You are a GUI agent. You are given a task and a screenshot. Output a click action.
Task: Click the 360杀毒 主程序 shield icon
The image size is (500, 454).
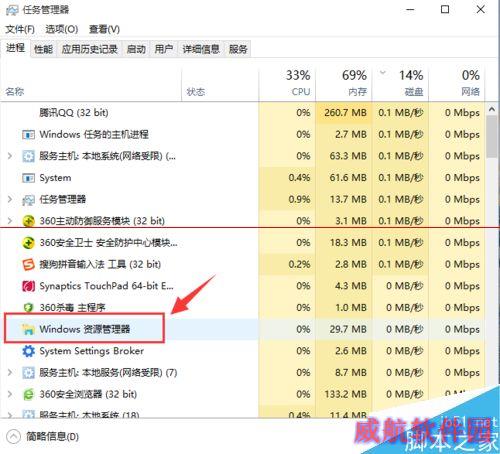28,307
